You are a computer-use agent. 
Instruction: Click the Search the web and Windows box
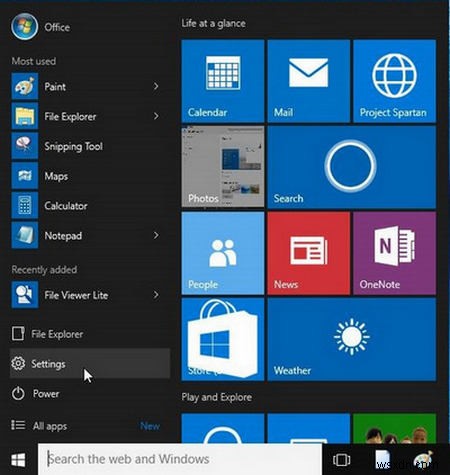click(180, 459)
